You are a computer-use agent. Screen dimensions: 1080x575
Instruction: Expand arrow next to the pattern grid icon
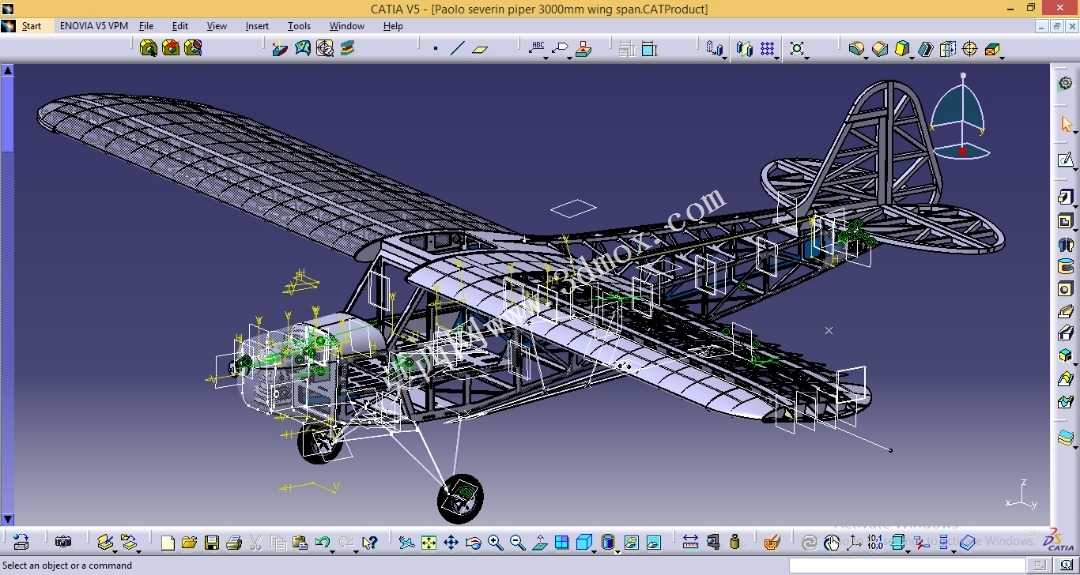[777, 58]
